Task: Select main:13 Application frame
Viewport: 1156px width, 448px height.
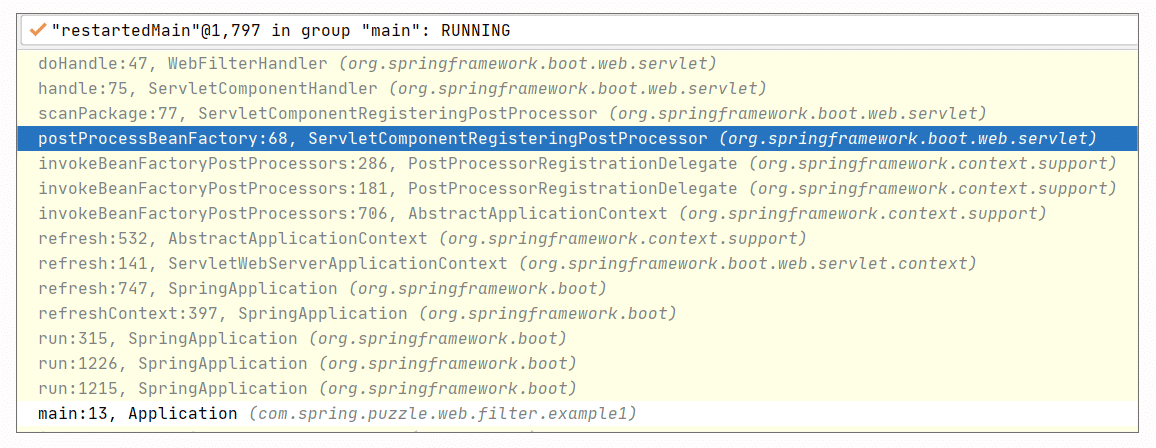Action: (580, 414)
